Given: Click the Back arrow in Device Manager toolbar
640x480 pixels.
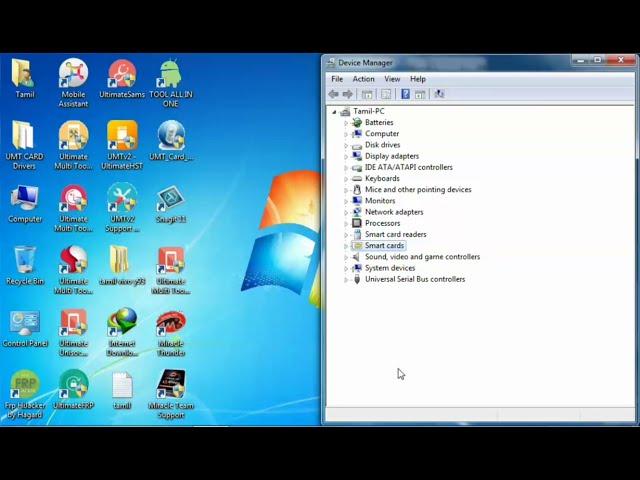Looking at the screenshot, I should point(333,94).
